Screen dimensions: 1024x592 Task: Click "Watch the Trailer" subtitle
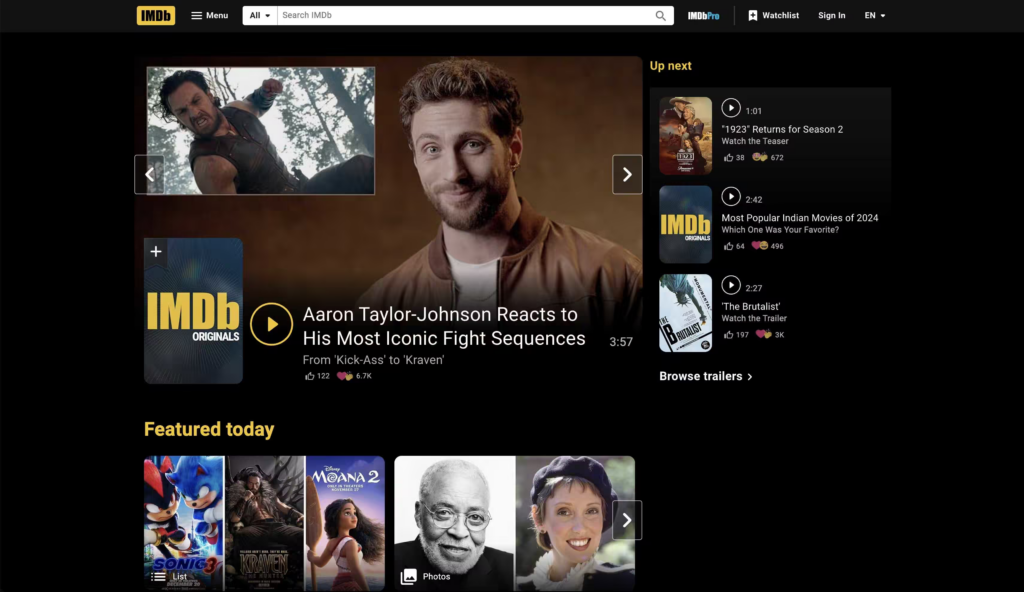click(x=754, y=318)
